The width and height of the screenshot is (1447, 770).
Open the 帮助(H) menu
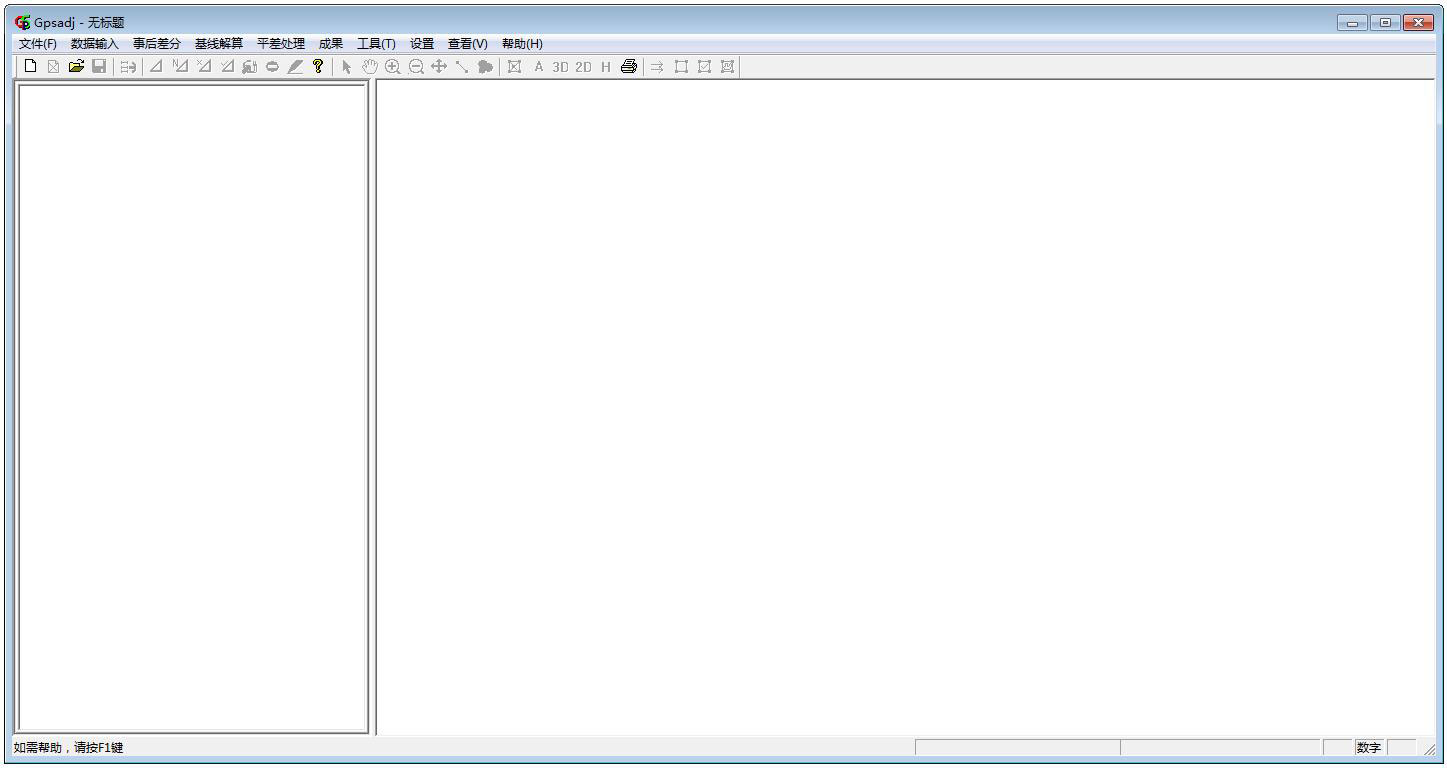click(x=522, y=44)
